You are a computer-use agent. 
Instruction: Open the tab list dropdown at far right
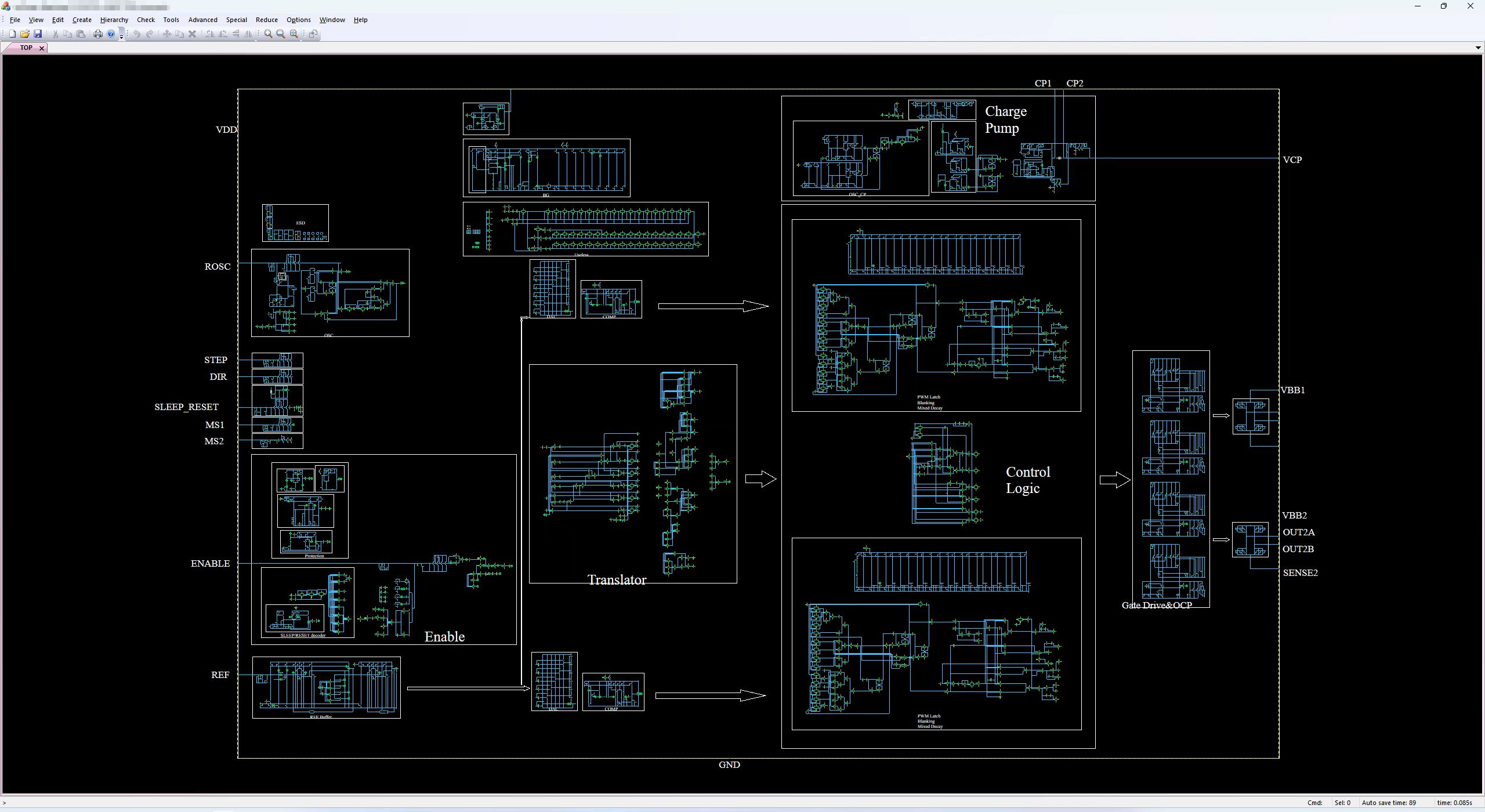(x=1477, y=48)
